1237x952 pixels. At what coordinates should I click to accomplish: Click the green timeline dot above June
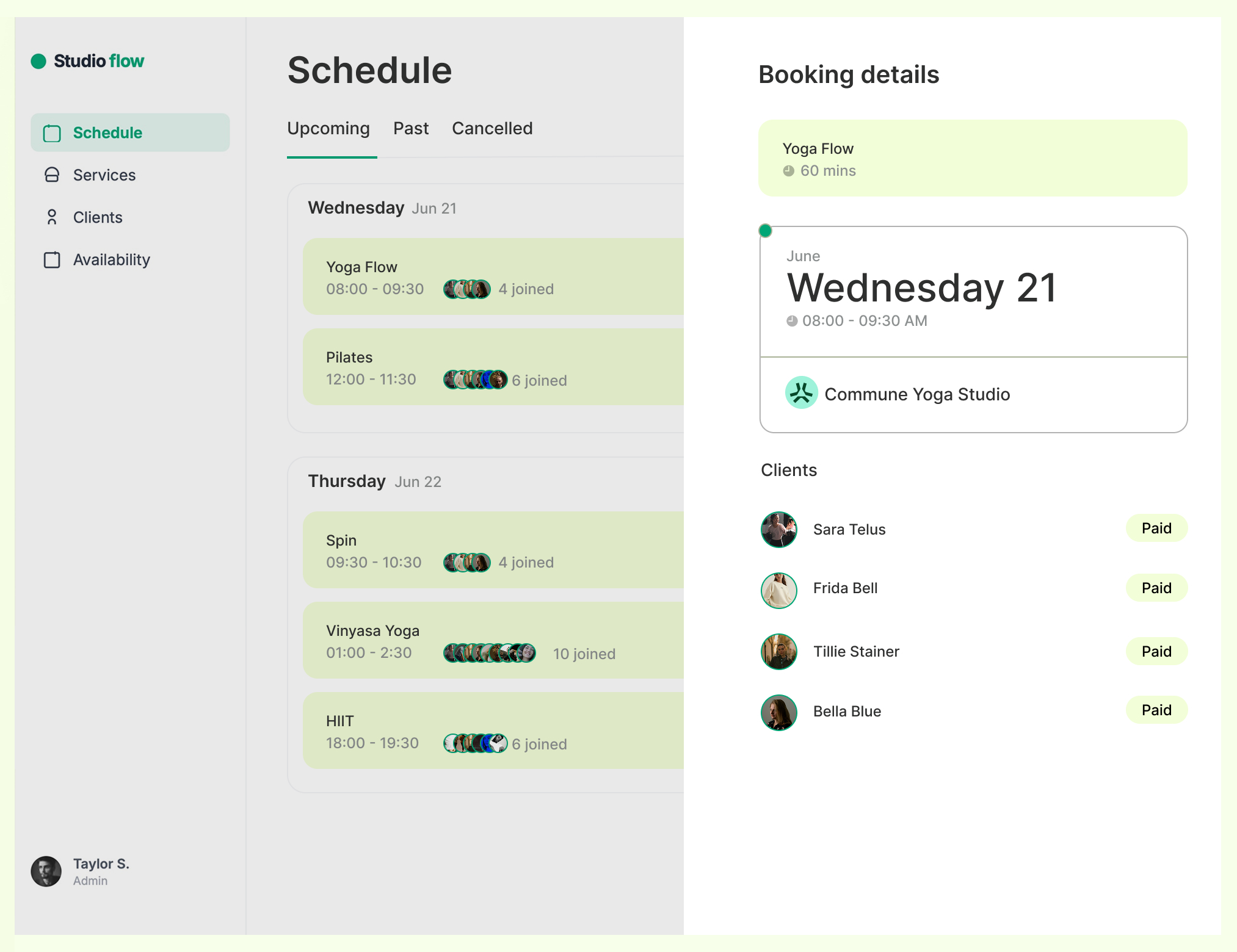(x=765, y=231)
